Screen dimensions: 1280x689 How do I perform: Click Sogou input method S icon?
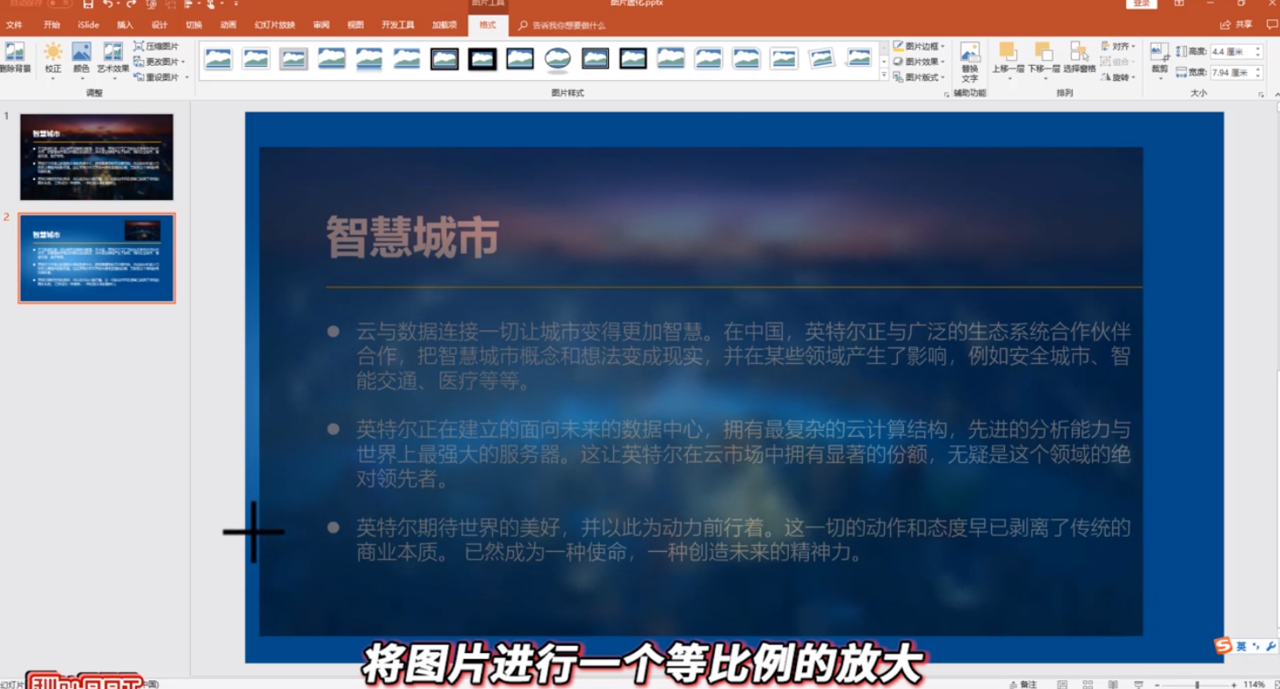pyautogui.click(x=1224, y=646)
